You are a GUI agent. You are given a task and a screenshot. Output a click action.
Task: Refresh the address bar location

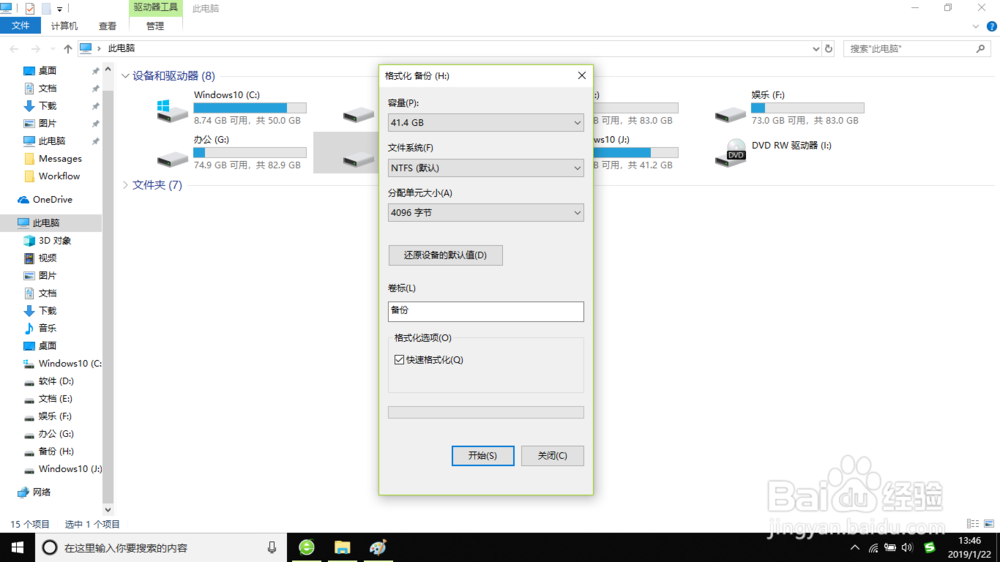(828, 48)
